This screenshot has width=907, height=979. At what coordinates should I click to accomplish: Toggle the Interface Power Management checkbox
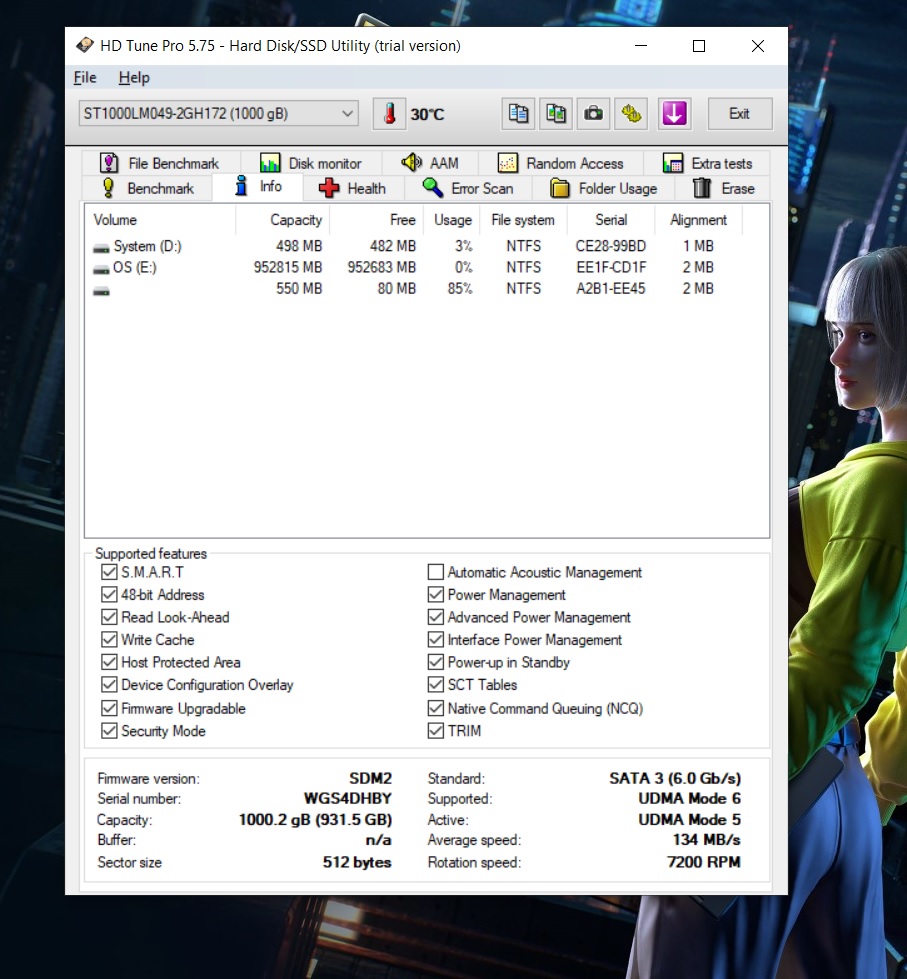point(436,639)
